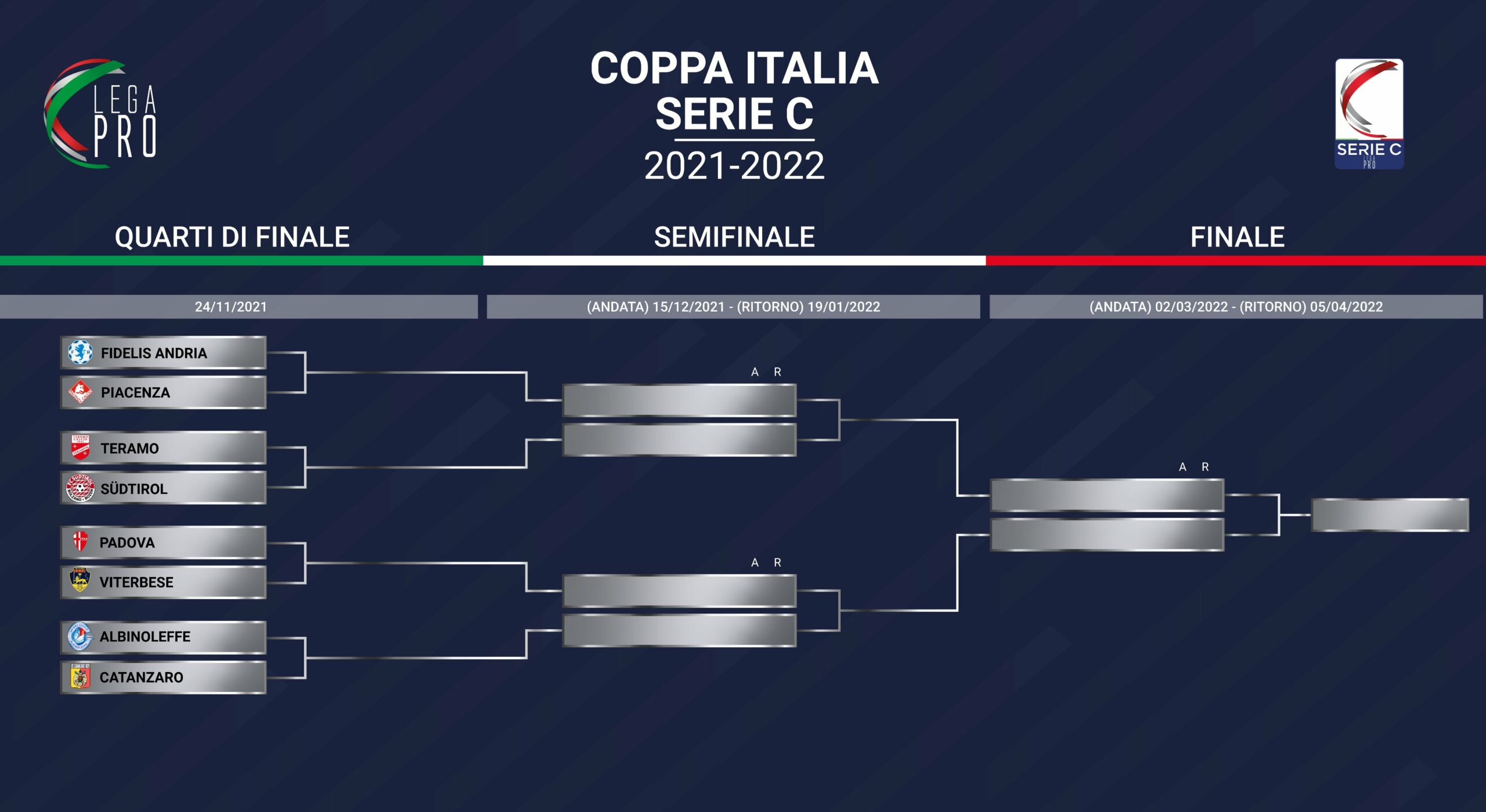The height and width of the screenshot is (812, 1486).
Task: Select the Semifinale heading
Action: [734, 237]
